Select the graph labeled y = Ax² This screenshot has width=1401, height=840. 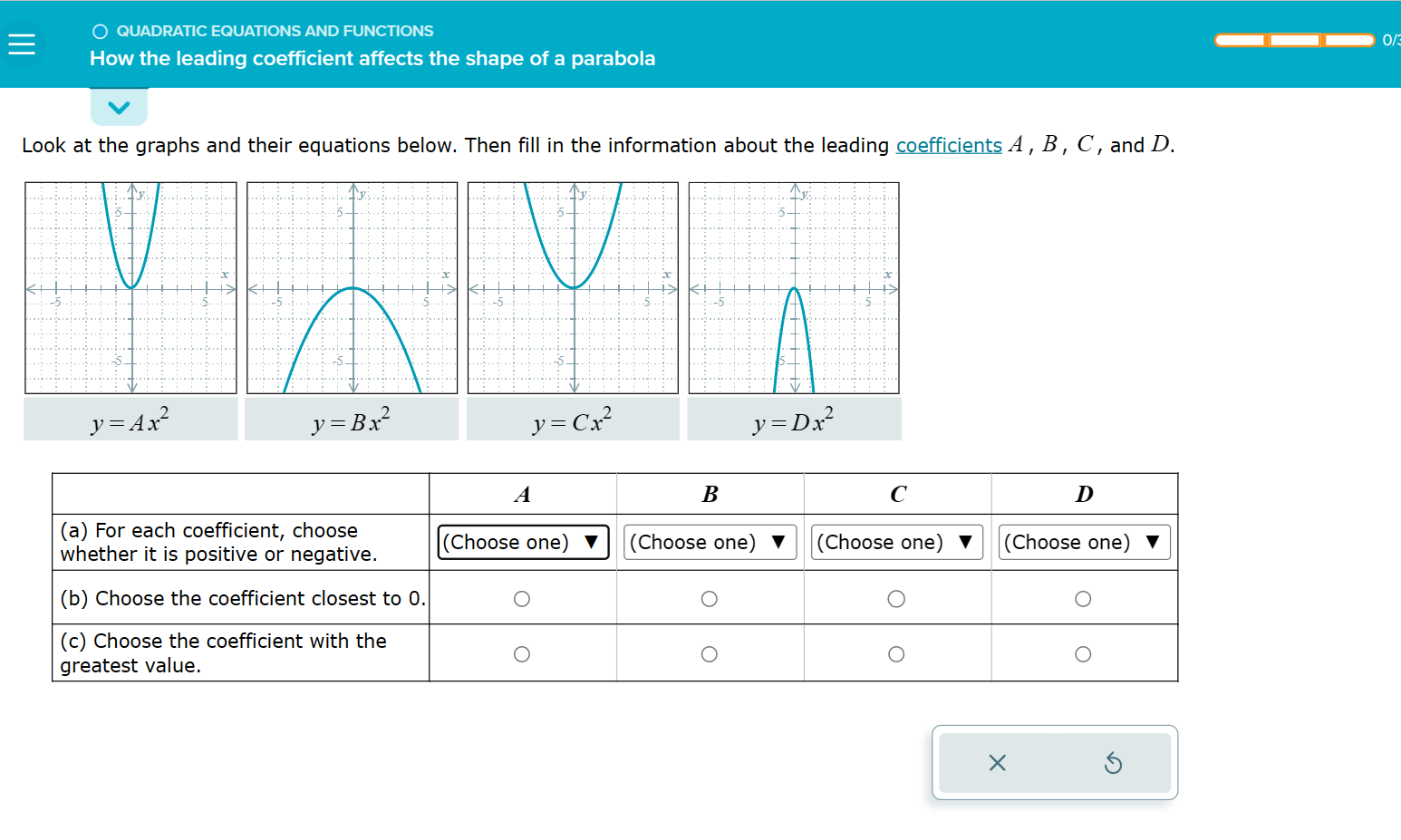point(130,286)
